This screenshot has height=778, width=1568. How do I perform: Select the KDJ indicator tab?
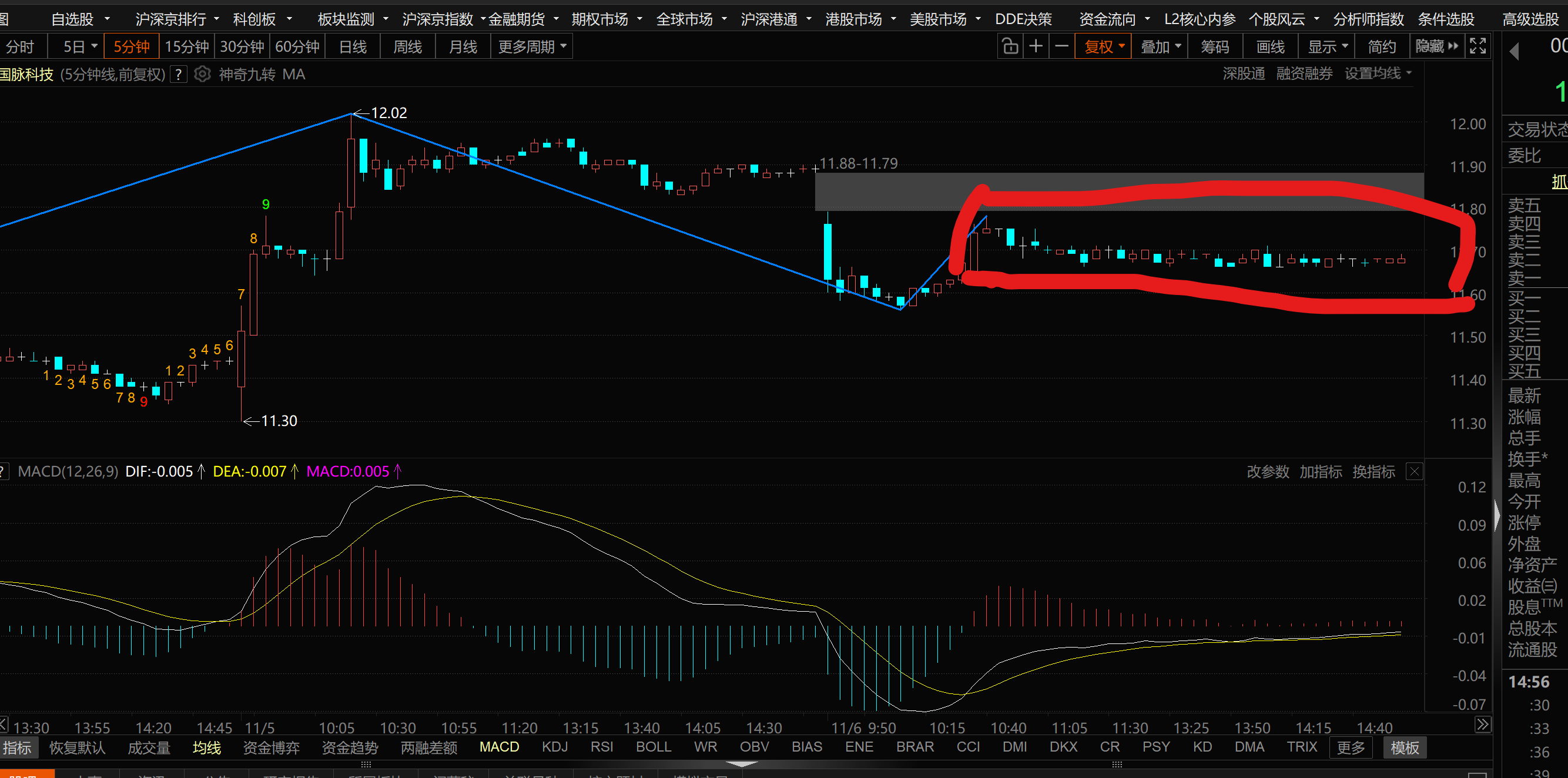tap(555, 747)
